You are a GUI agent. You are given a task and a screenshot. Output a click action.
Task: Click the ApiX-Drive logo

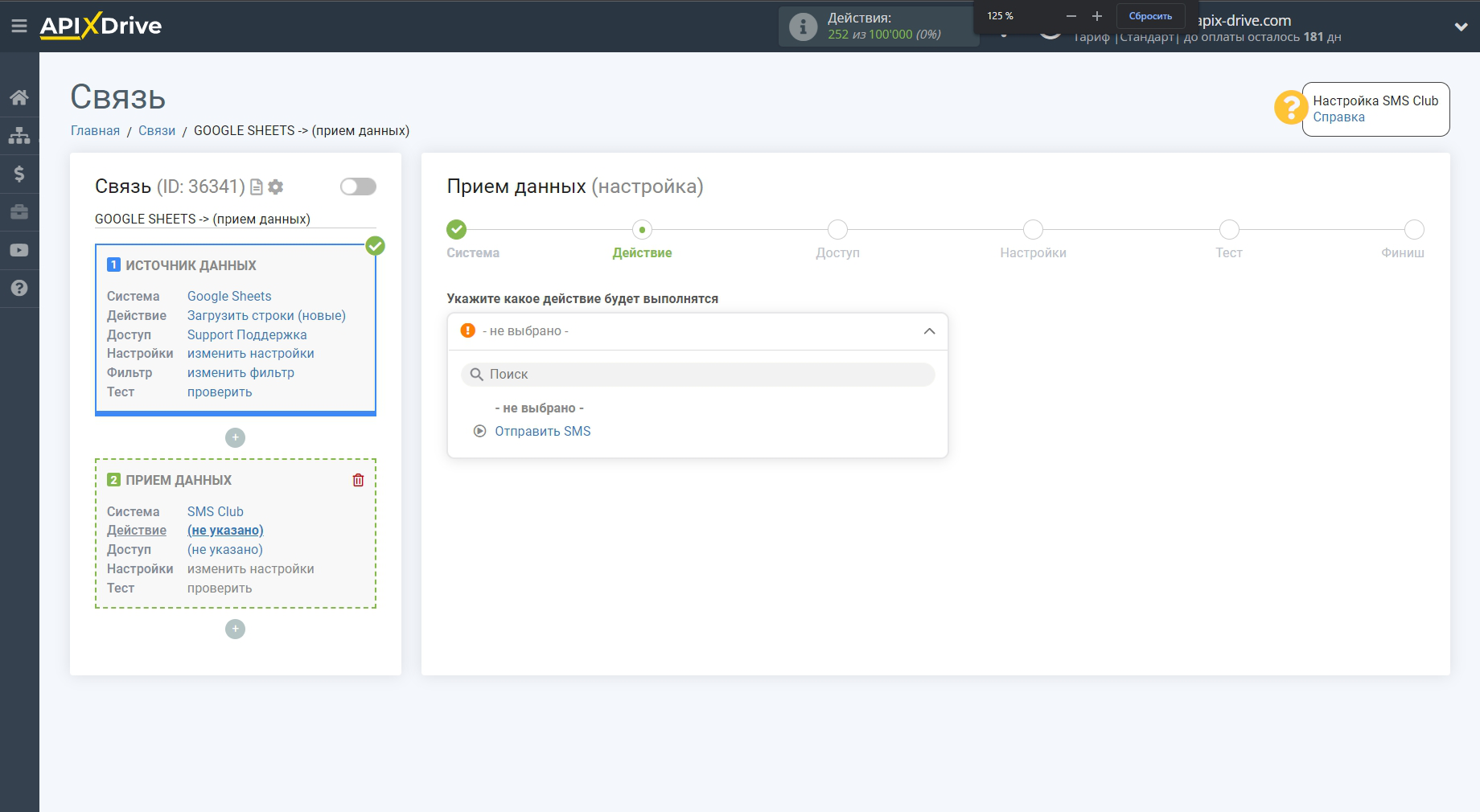101,26
